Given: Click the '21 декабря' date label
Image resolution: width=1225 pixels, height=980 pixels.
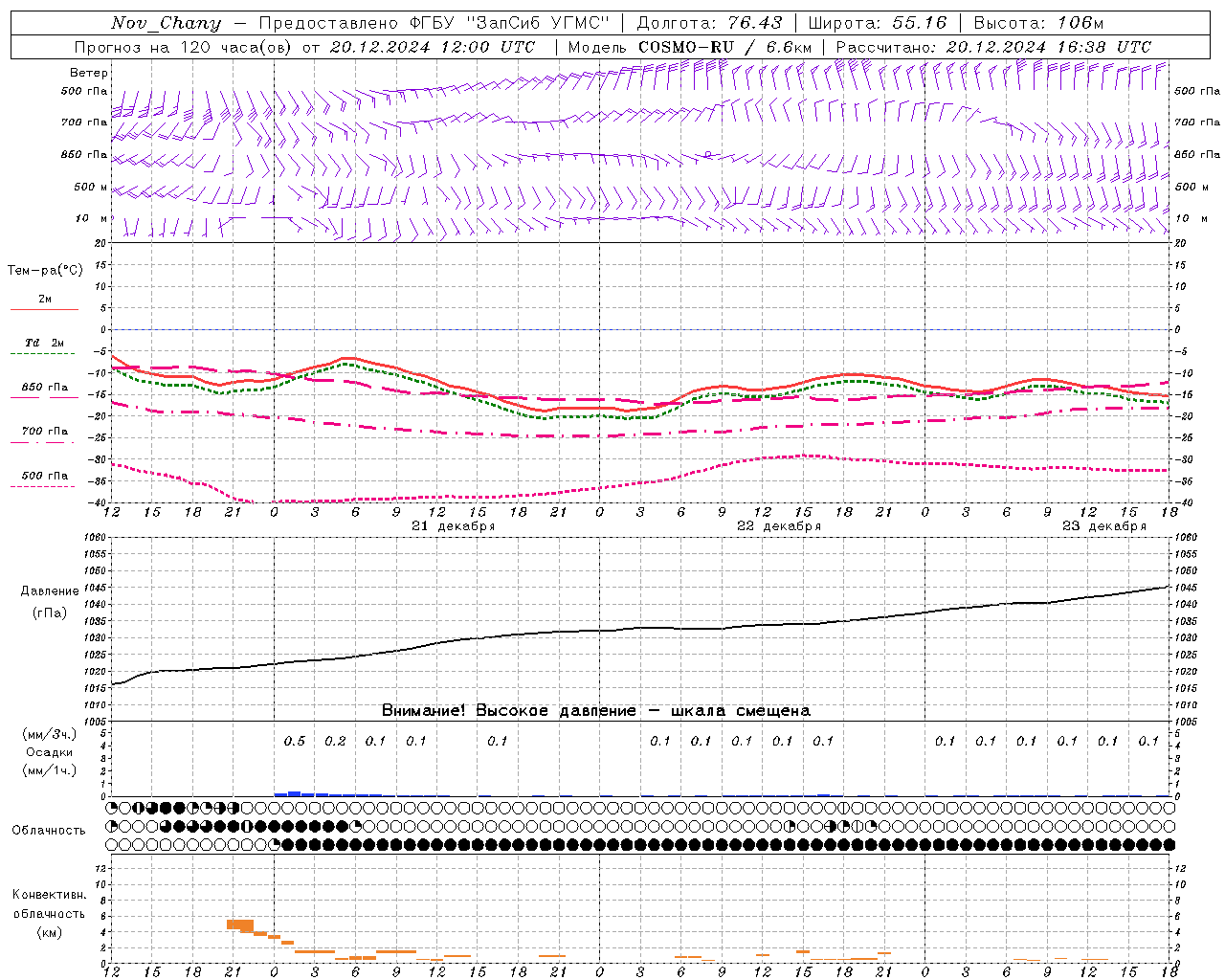Looking at the screenshot, I should (453, 526).
